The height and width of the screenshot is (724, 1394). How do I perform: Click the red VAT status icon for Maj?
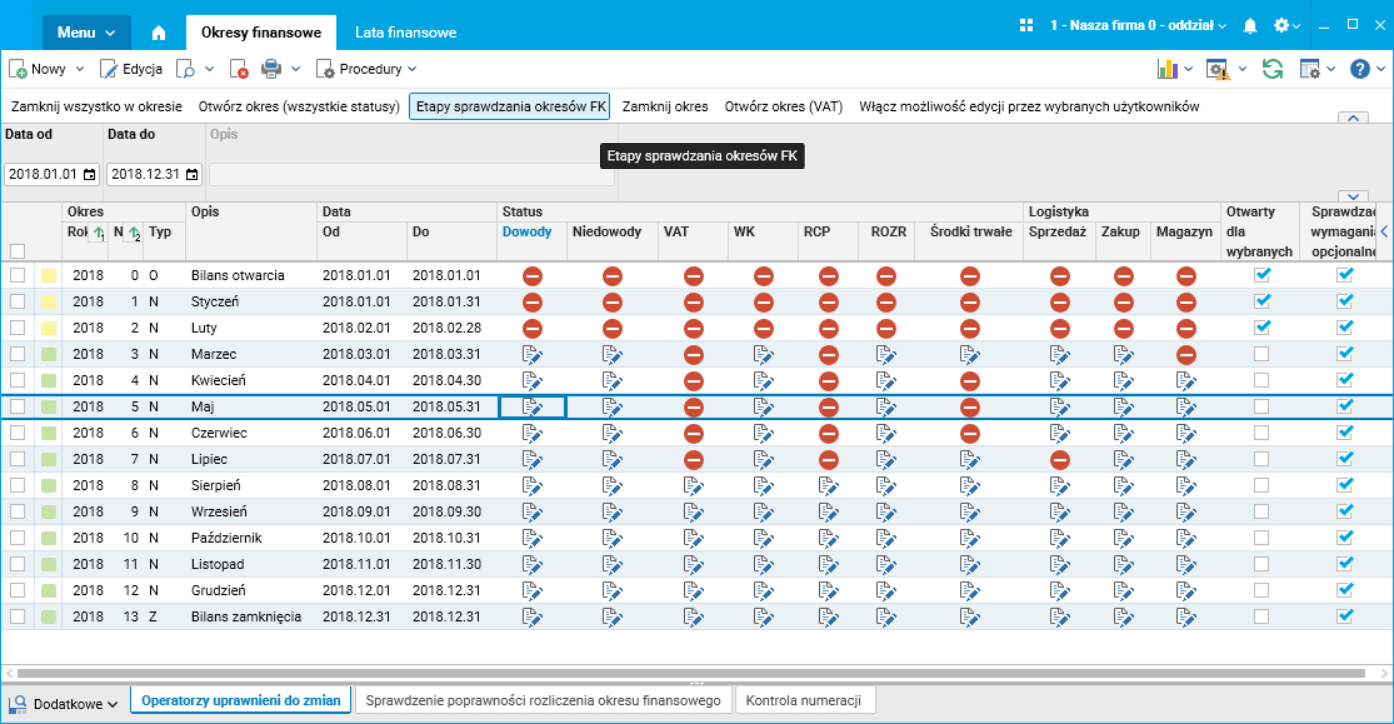point(694,407)
